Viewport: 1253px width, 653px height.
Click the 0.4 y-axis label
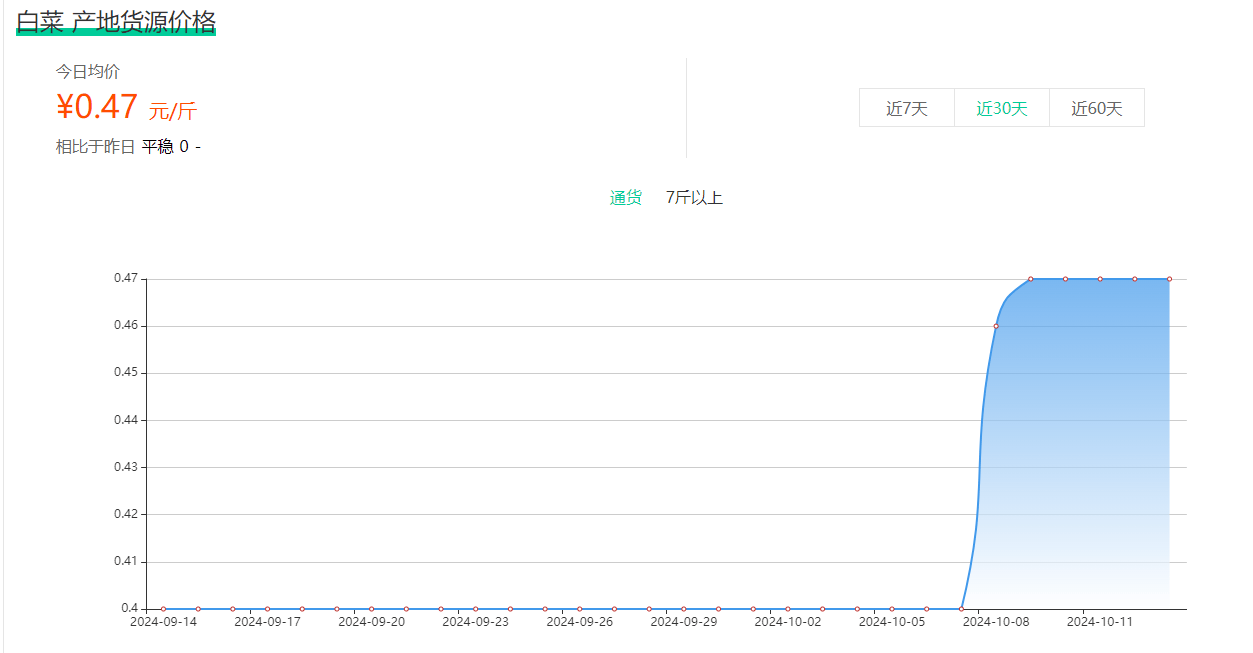click(130, 608)
